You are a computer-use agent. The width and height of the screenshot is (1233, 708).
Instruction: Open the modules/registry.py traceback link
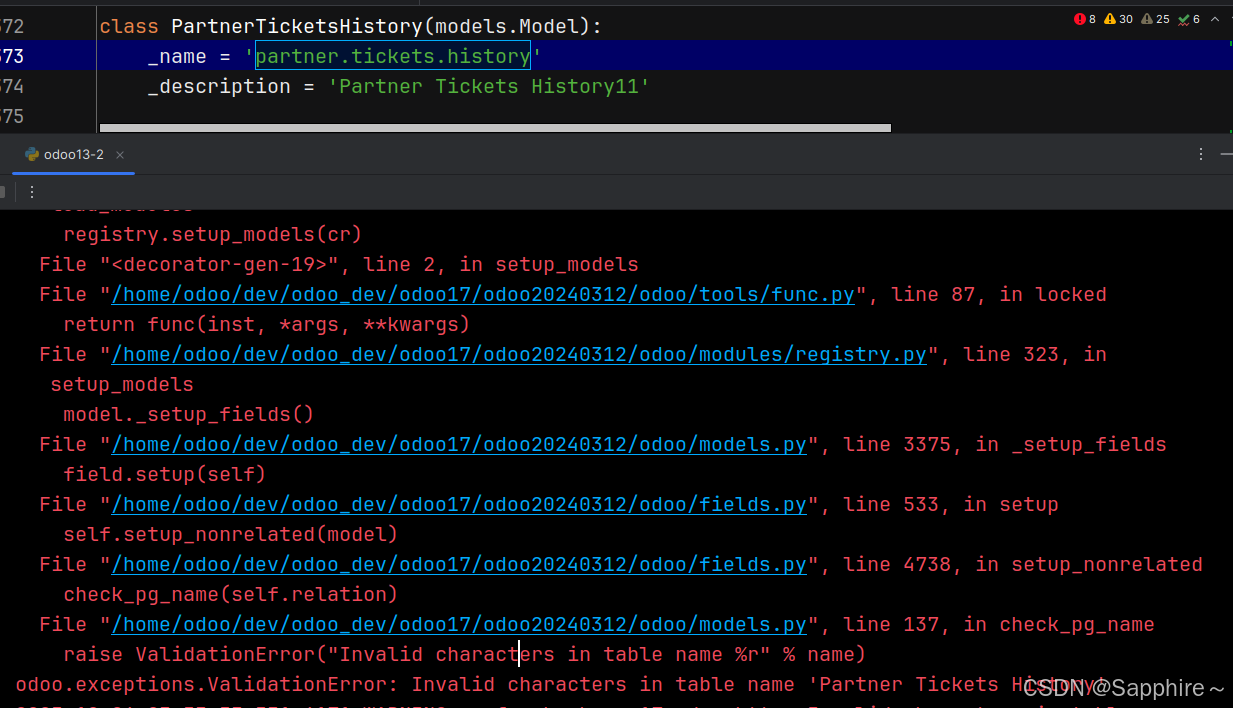coord(519,355)
